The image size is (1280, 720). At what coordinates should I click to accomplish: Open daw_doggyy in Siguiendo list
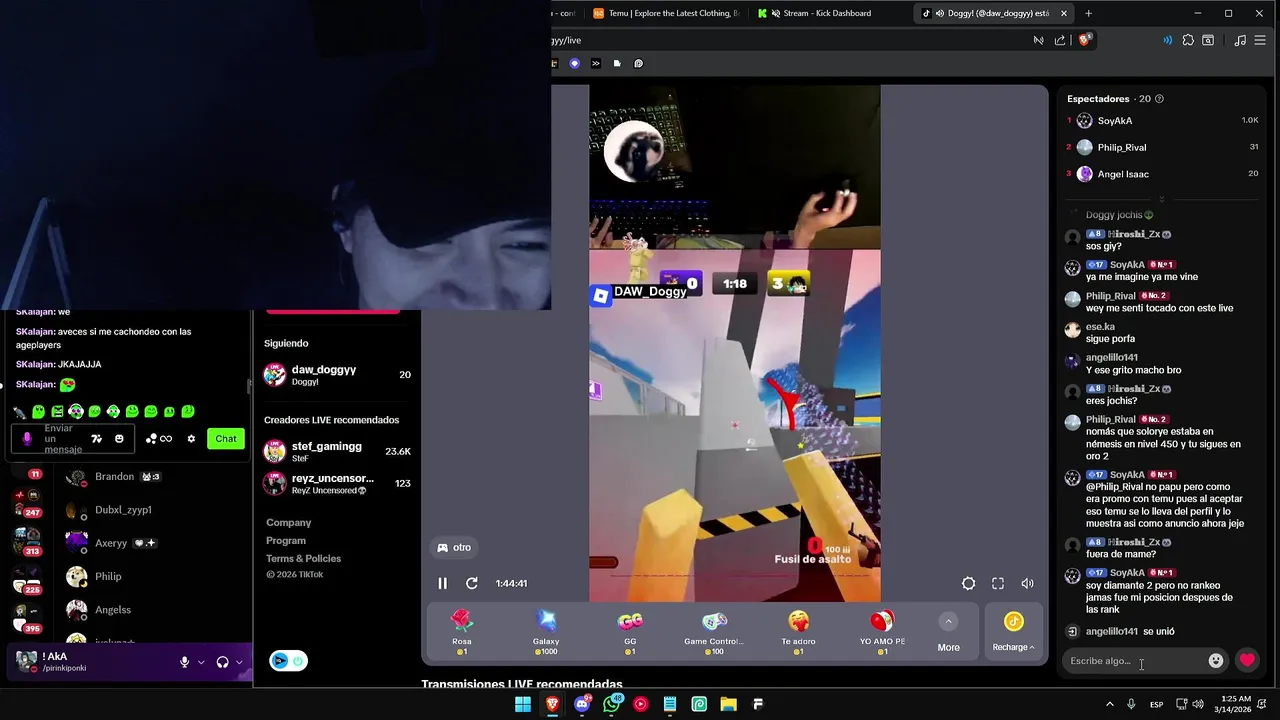pos(337,375)
